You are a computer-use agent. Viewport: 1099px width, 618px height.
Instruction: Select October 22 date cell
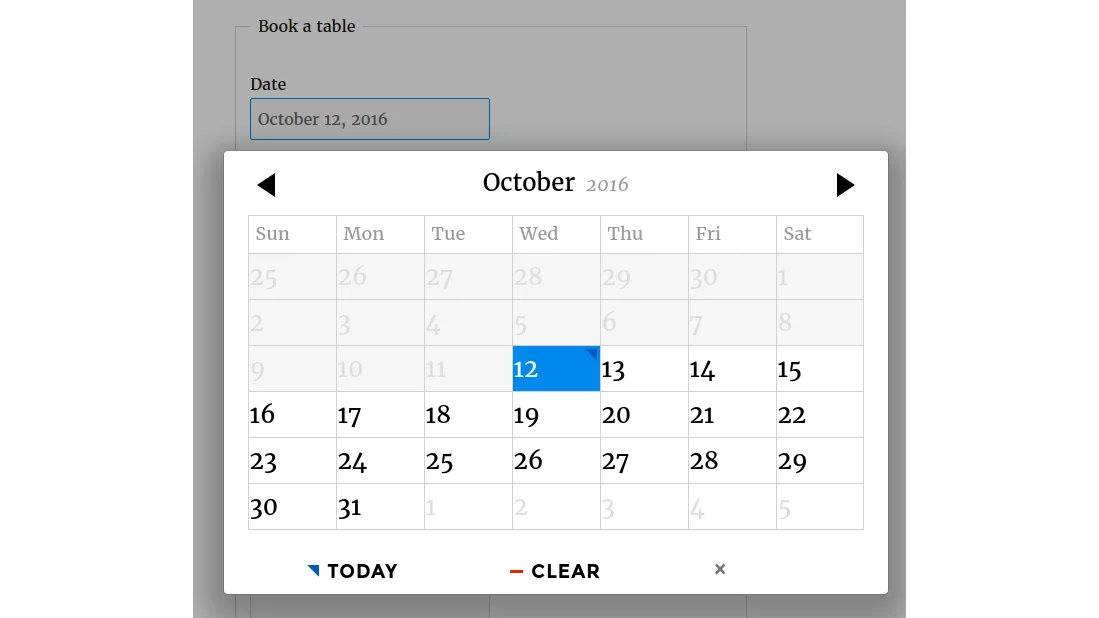tap(820, 415)
